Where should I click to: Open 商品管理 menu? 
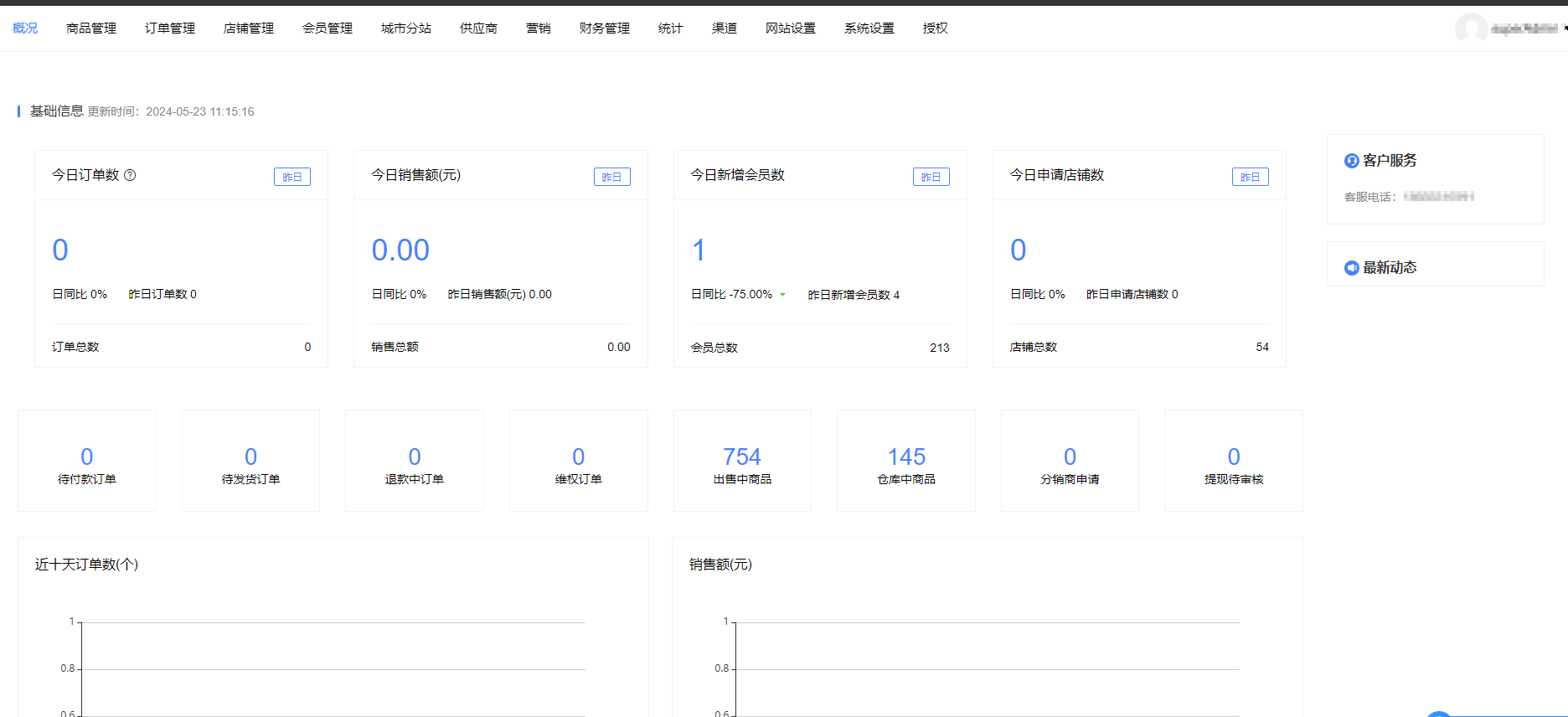[x=91, y=28]
